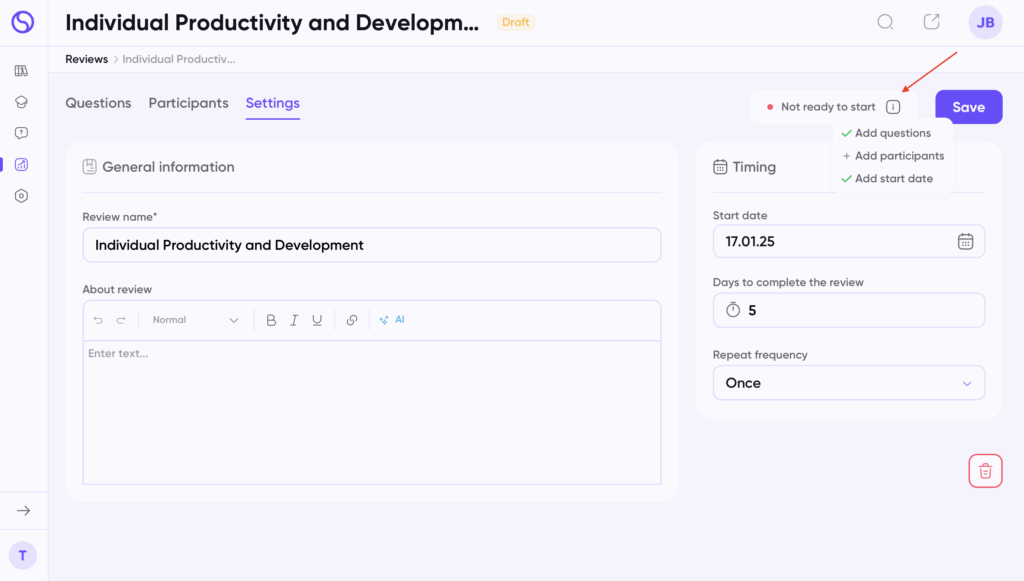Switch to the Questions tab
This screenshot has height=581, width=1024.
(x=98, y=103)
